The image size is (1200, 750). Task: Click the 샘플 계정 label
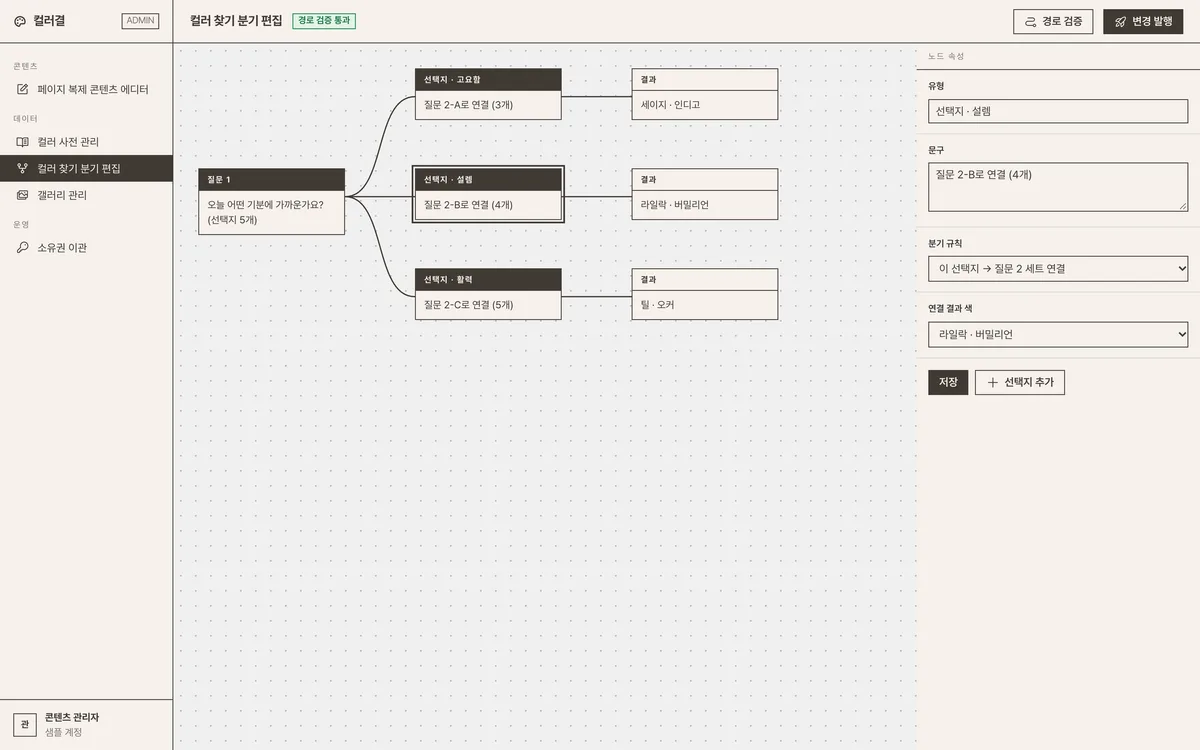click(63, 732)
